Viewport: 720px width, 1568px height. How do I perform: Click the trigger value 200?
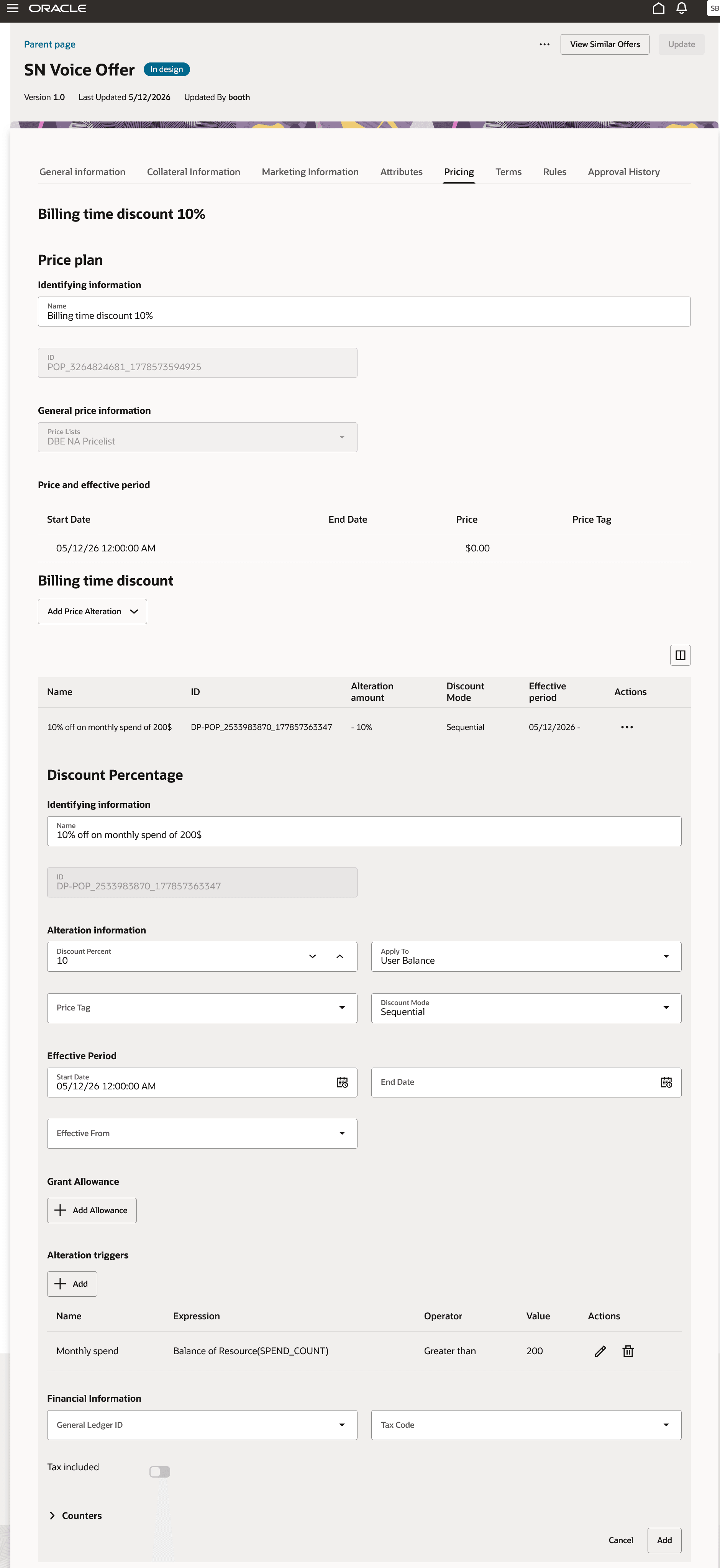point(535,1351)
